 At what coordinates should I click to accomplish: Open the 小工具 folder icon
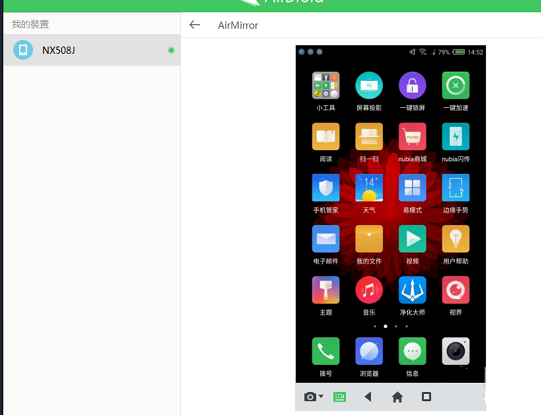pos(326,86)
